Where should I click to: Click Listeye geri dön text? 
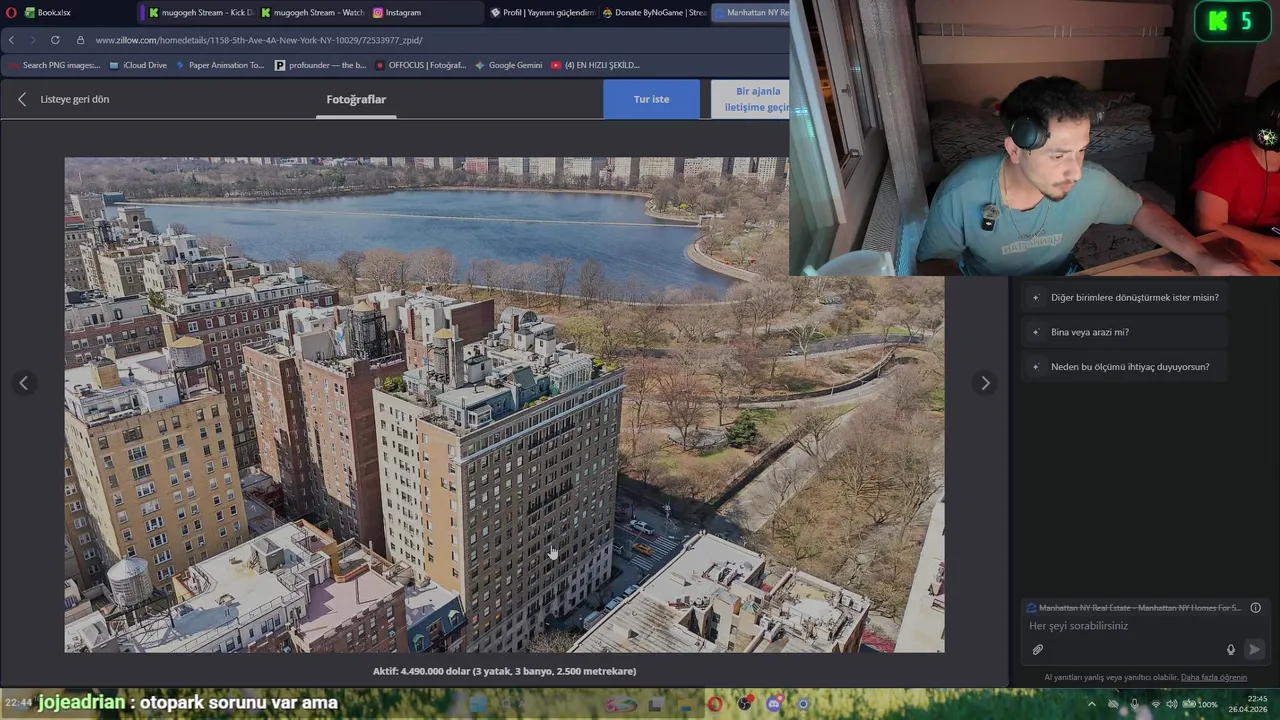75,99
